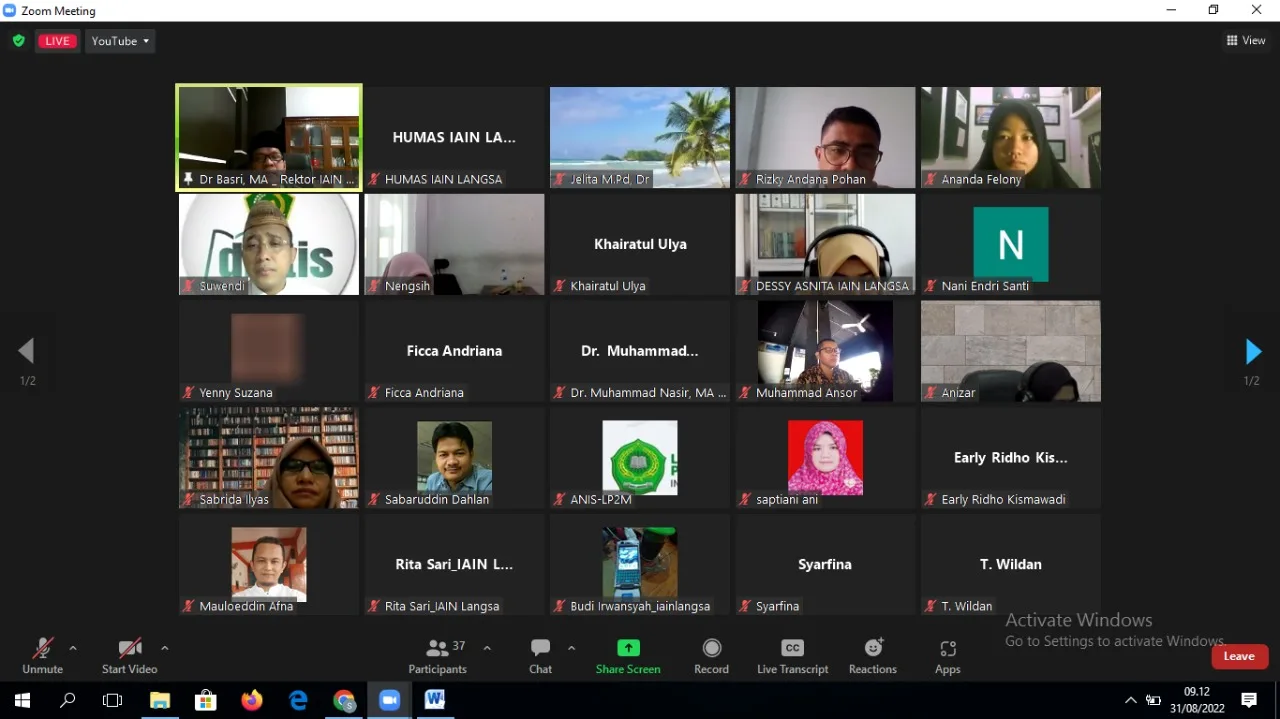The height and width of the screenshot is (719, 1280).
Task: Expand audio options arrow beside Unmute
Action: [72, 648]
